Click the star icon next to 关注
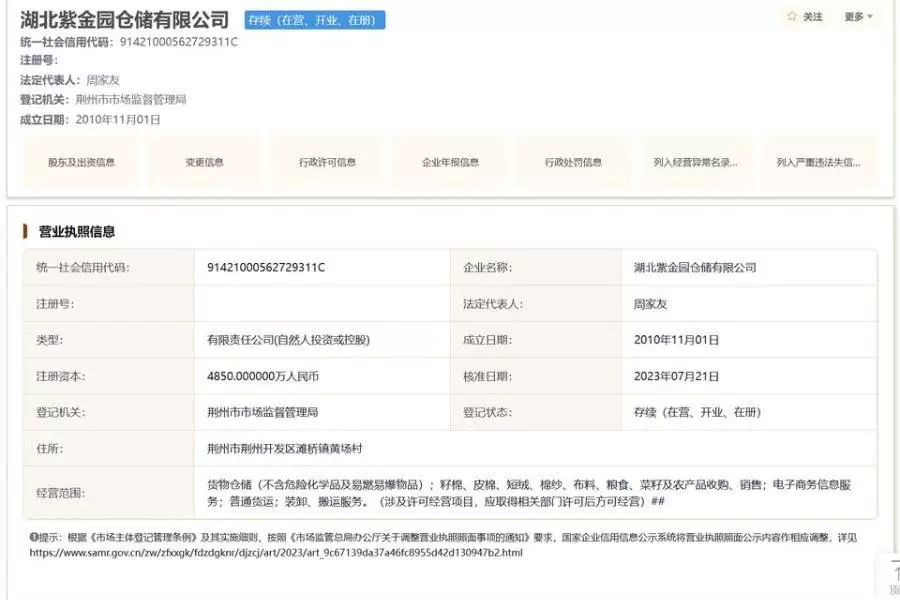 click(792, 17)
